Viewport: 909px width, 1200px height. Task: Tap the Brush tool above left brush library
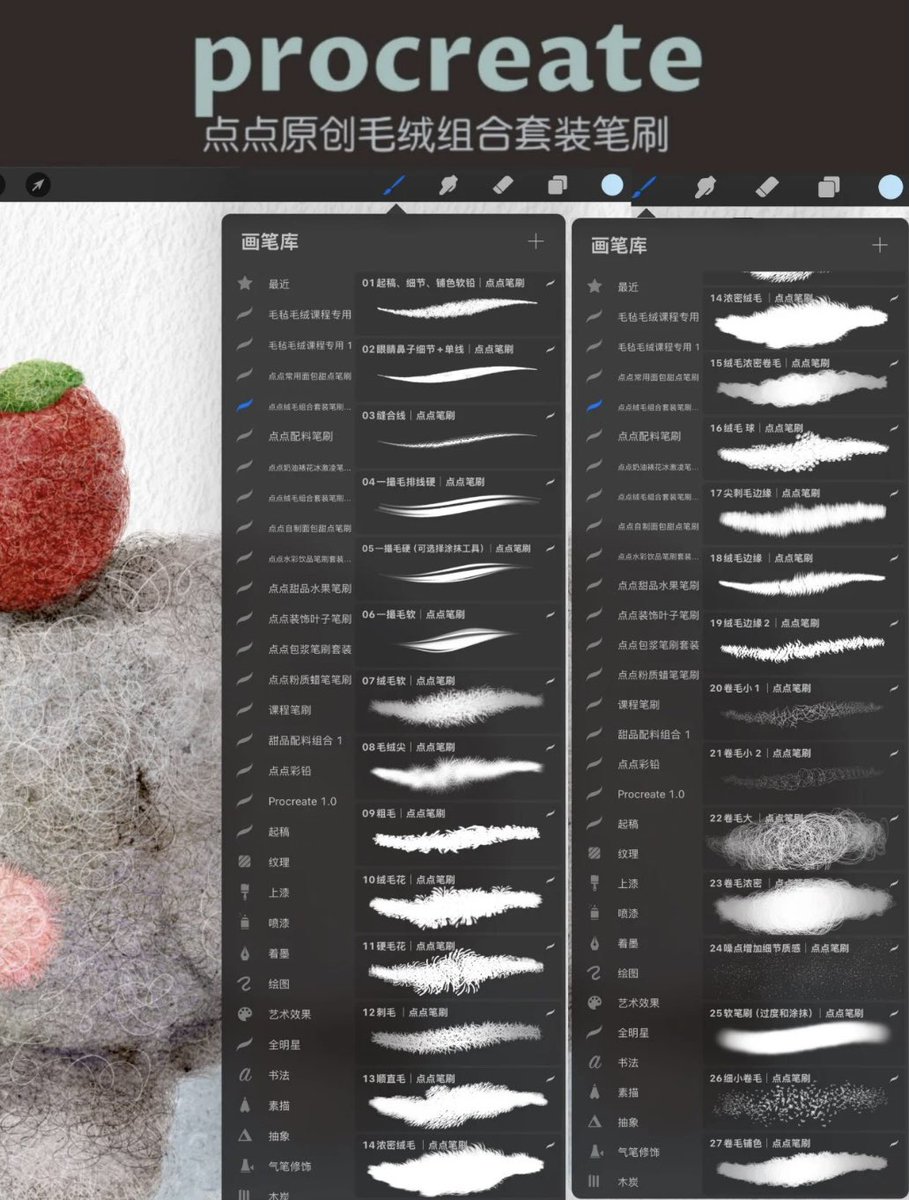click(x=396, y=185)
